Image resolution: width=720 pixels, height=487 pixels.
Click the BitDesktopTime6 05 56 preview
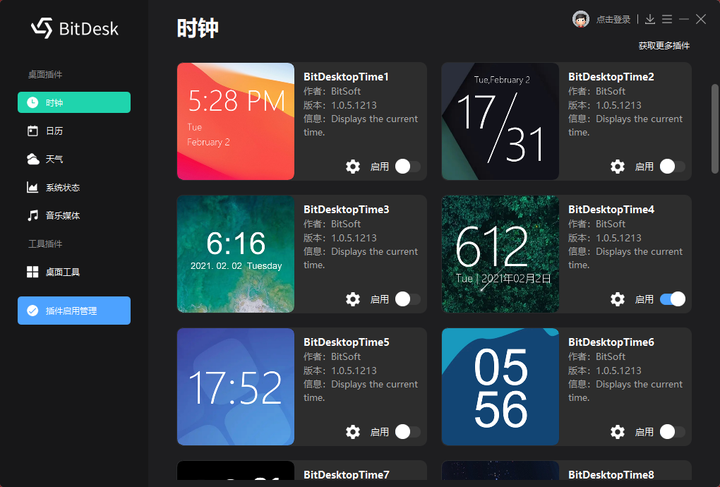(500, 386)
